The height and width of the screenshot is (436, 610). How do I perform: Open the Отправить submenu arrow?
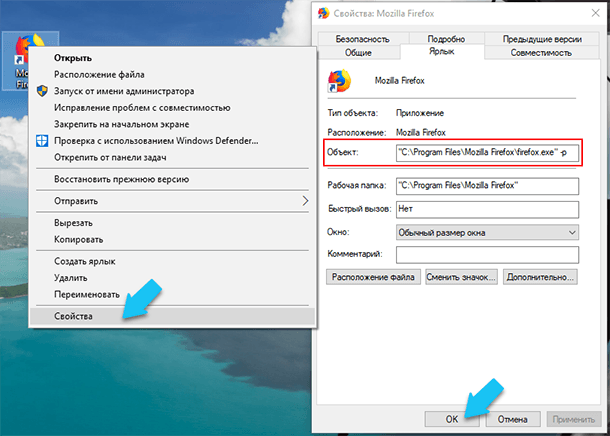click(305, 201)
